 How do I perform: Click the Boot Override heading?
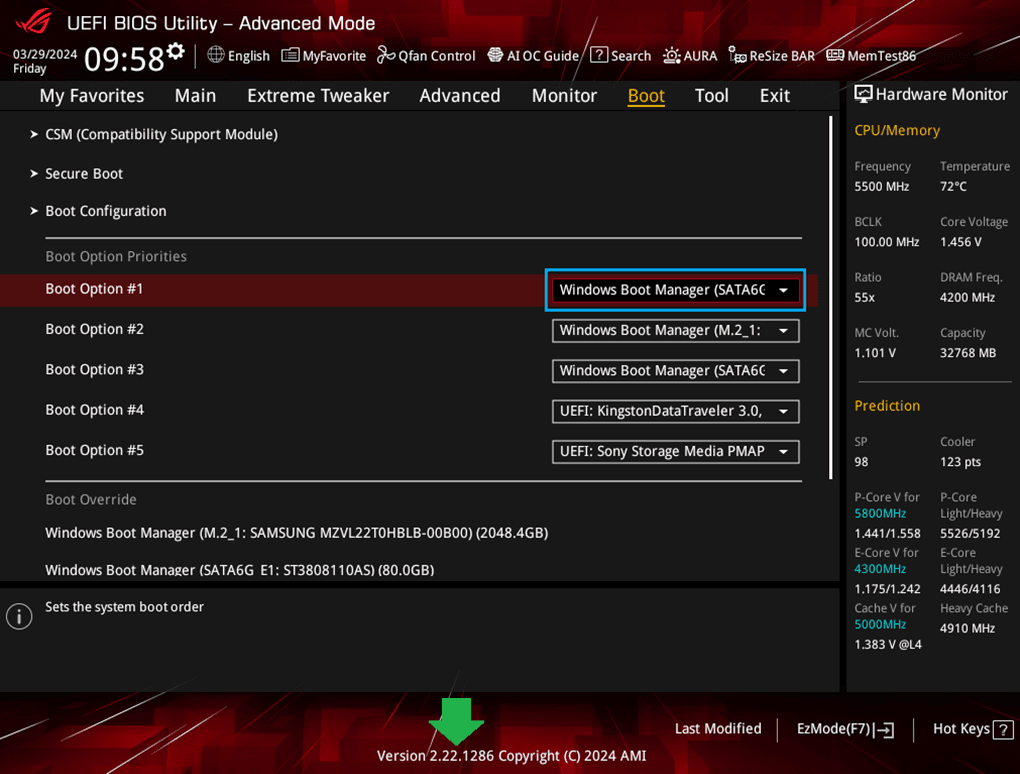(91, 500)
